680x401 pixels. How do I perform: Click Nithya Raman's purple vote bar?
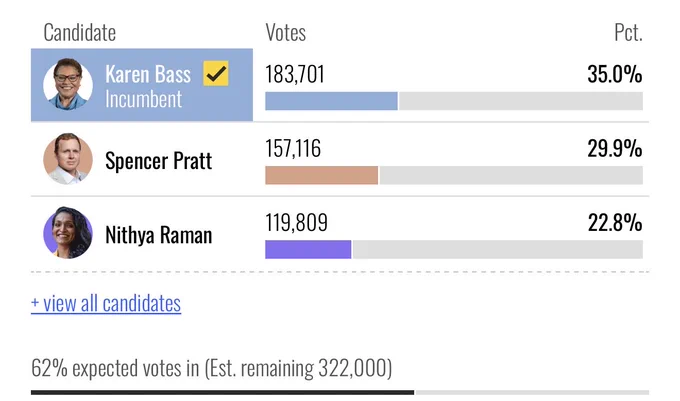click(308, 249)
